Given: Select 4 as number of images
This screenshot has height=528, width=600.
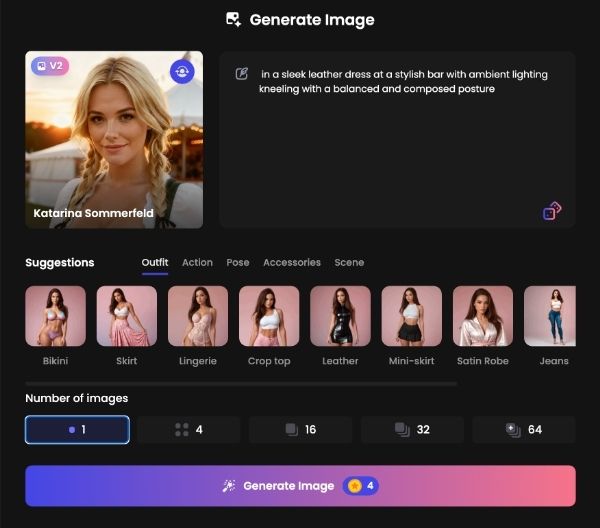Looking at the screenshot, I should 189,430.
